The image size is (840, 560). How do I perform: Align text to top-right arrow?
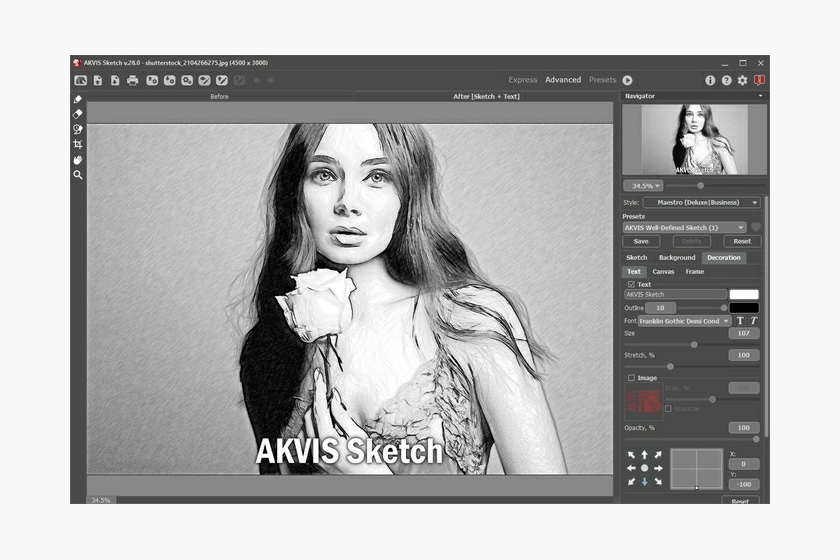coord(658,454)
